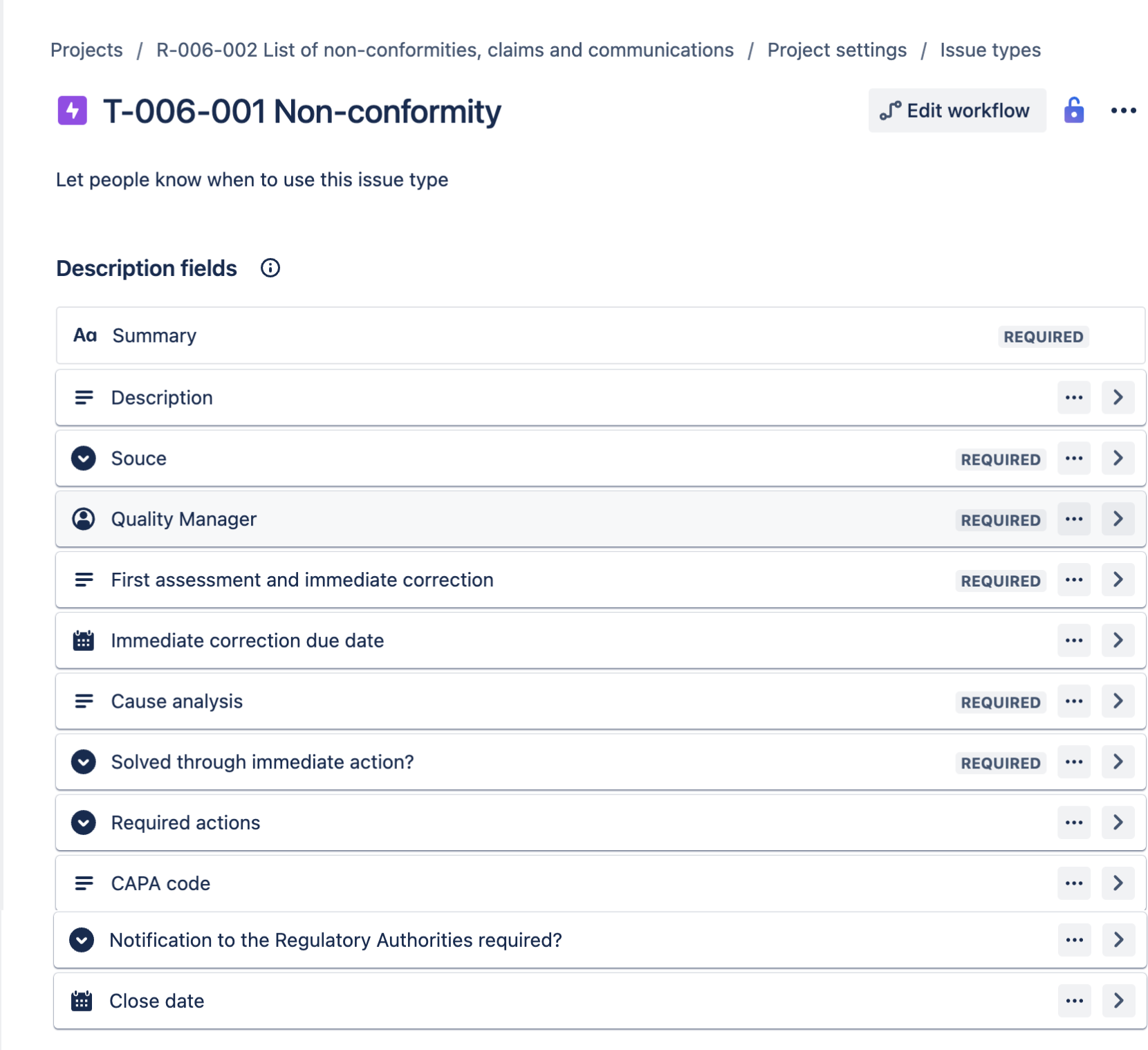Expand Solved through immediate action? chevron
This screenshot has height=1050, width=1148.
(1118, 762)
